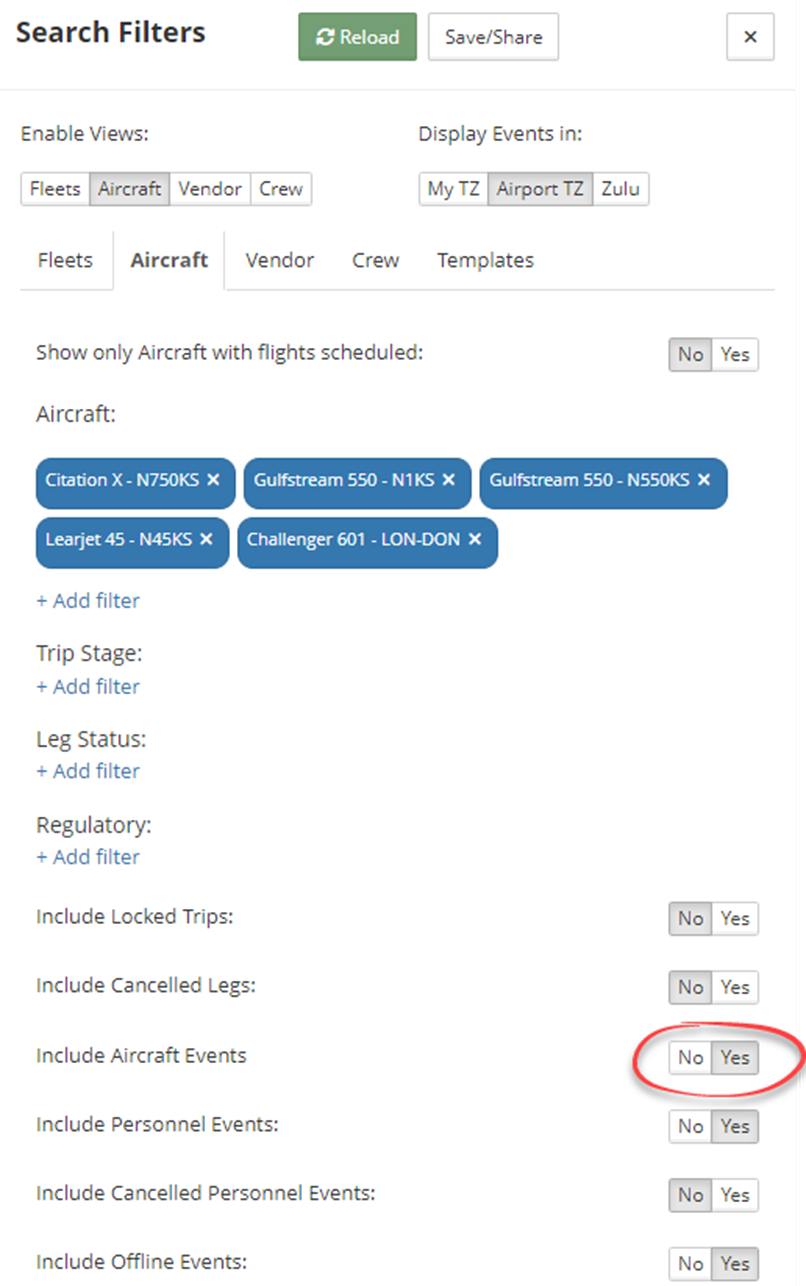The height and width of the screenshot is (1286, 806).
Task: Switch to the Vendor tab
Action: 280,260
